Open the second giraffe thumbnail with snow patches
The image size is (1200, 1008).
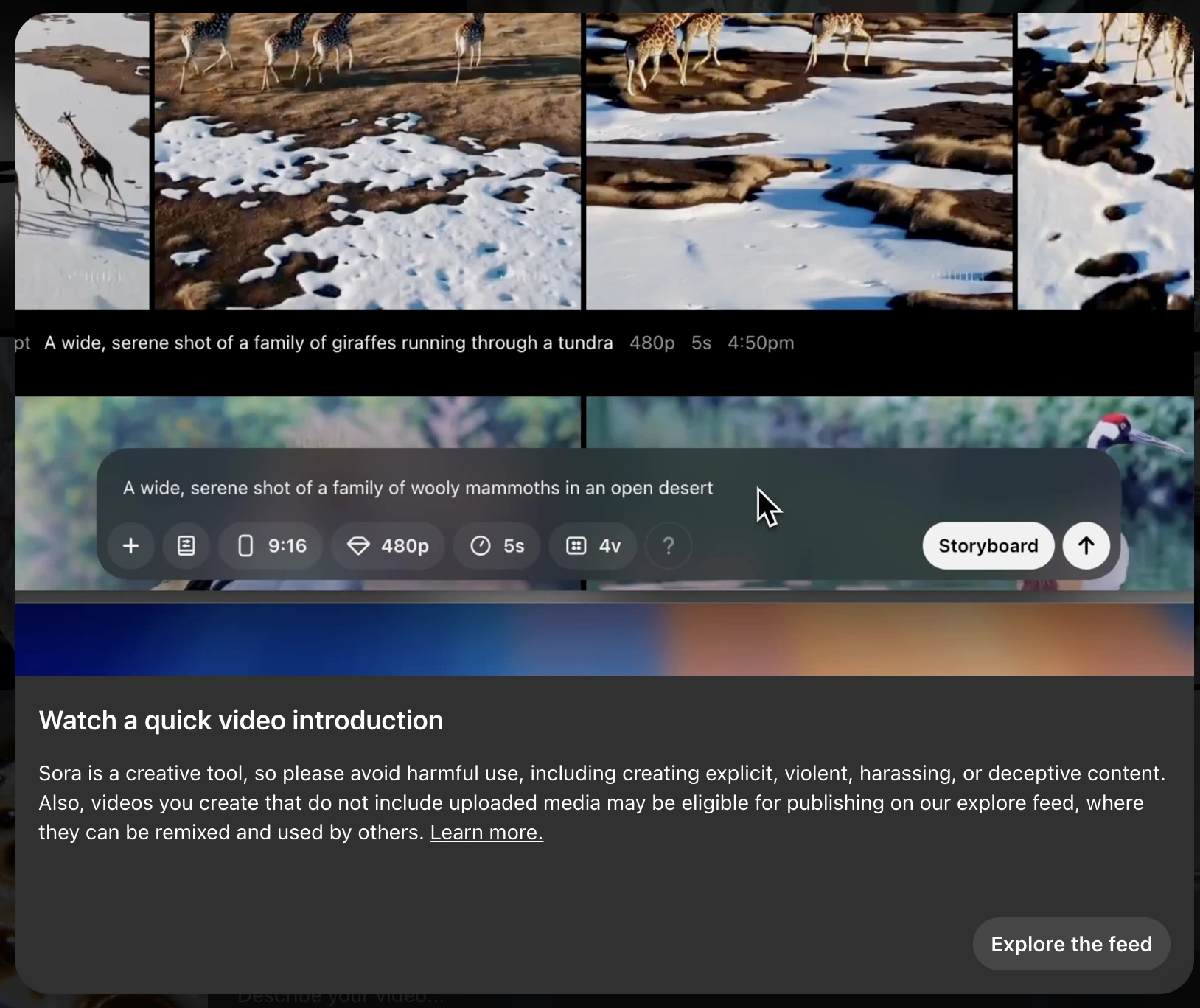click(367, 162)
